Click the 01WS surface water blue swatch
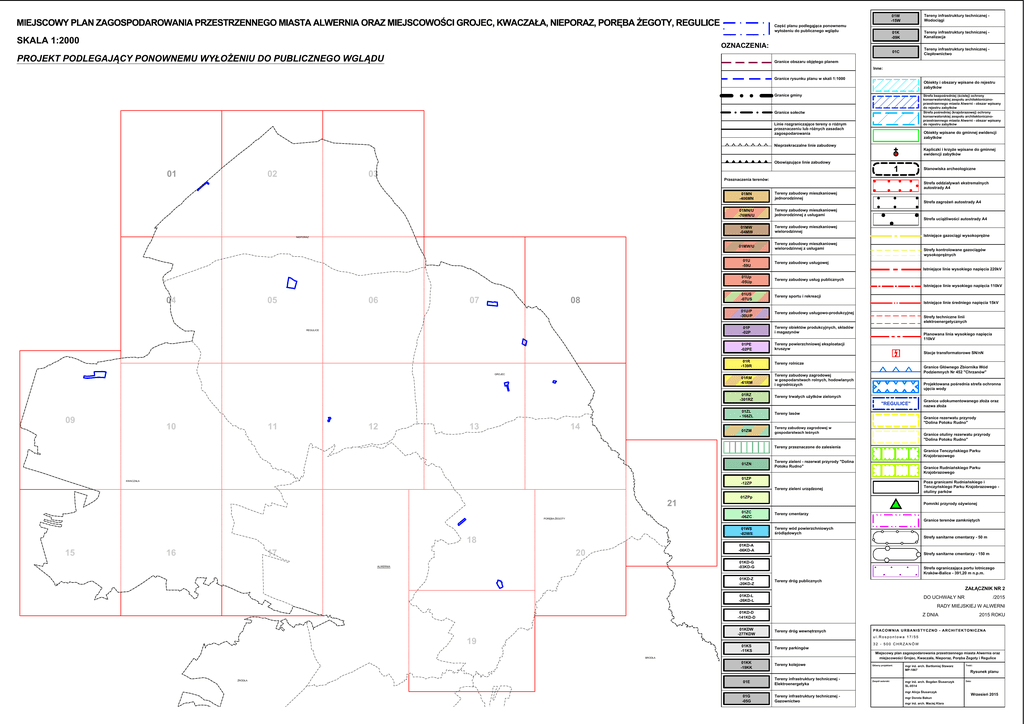This screenshot has height=724, width=1024. click(746, 530)
